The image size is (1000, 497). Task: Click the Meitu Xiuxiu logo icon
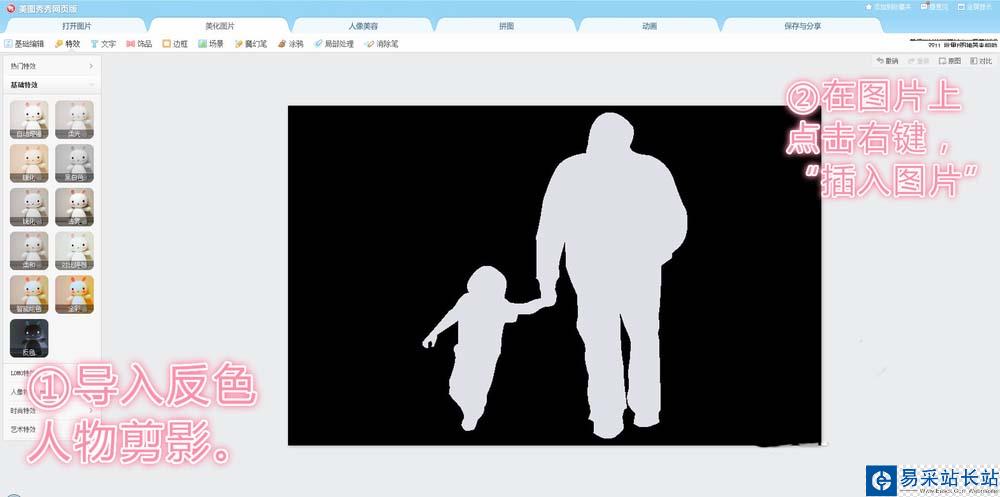10,8
